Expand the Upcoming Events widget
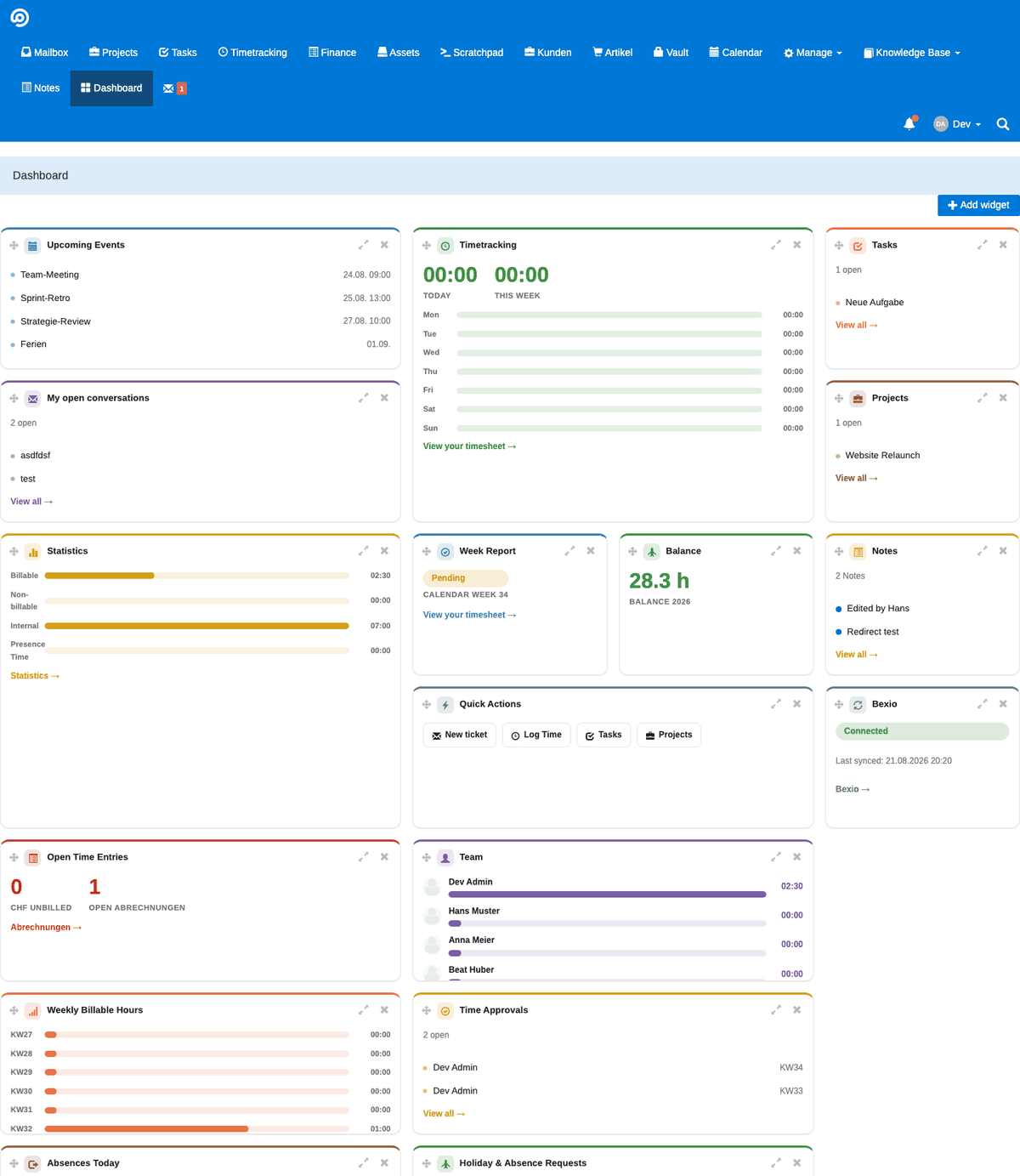Image resolution: width=1020 pixels, height=1176 pixels. [364, 245]
